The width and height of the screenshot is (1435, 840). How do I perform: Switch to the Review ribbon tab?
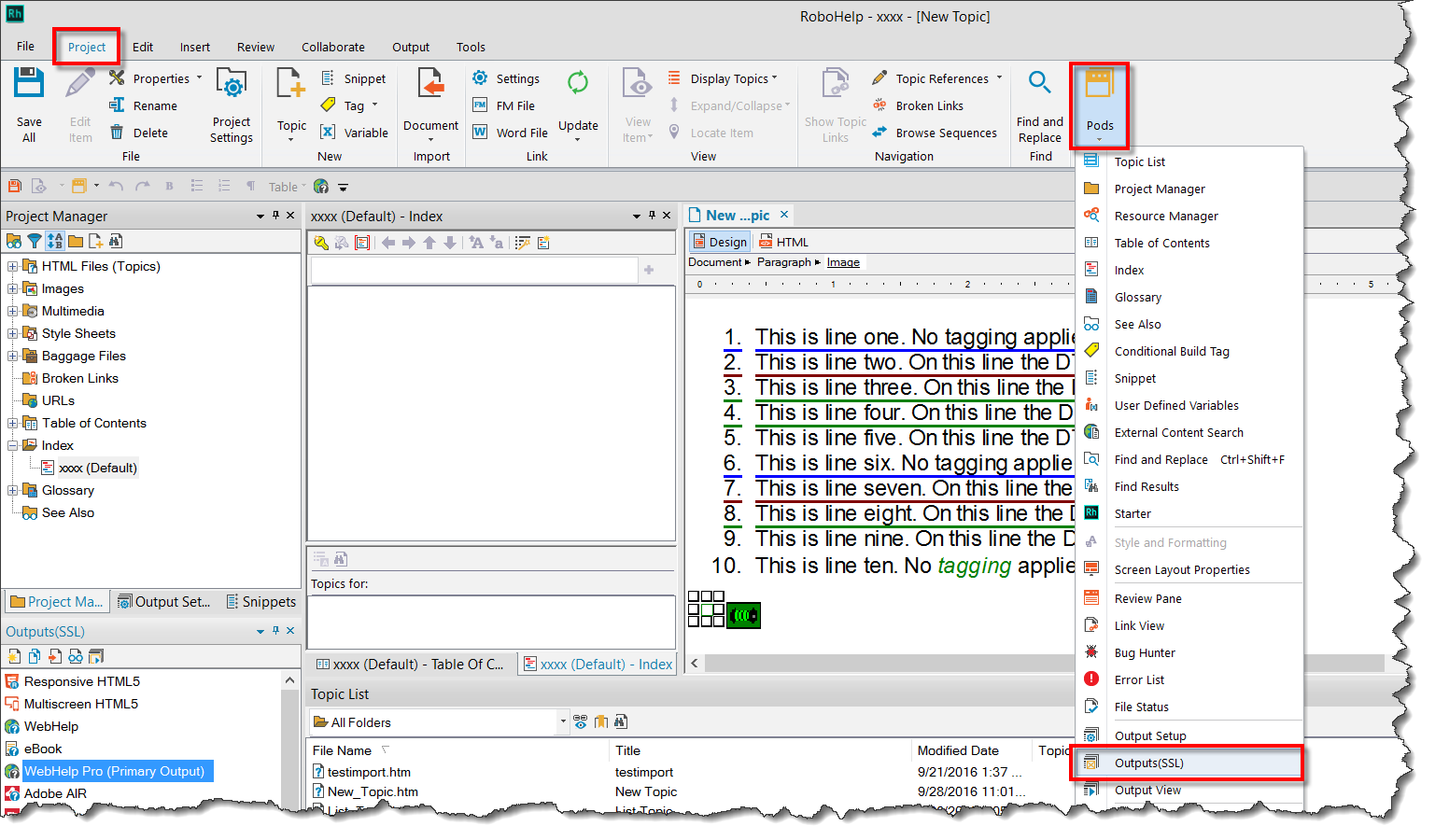coord(256,47)
